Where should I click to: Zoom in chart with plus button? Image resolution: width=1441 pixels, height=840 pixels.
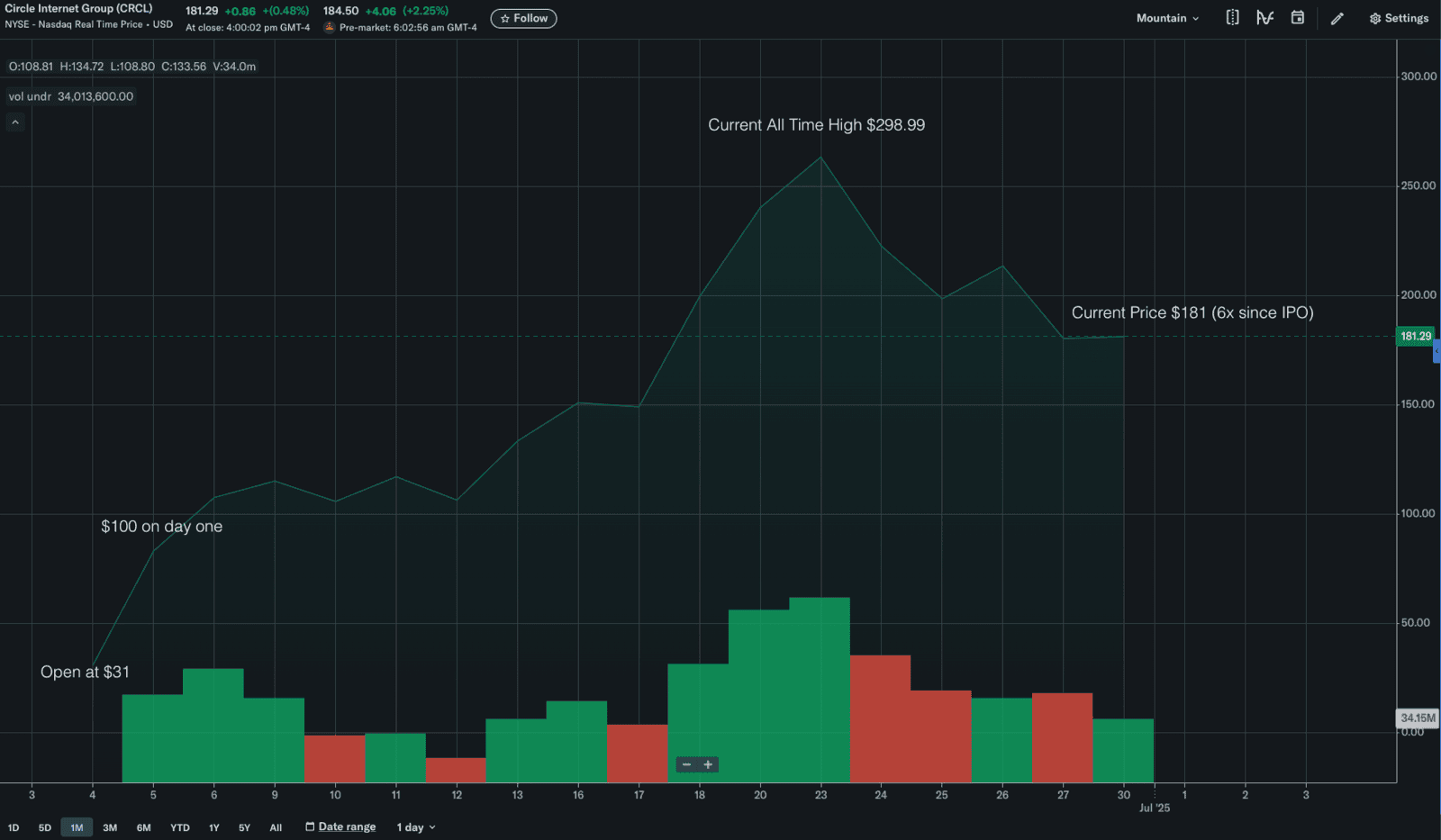coord(708,764)
